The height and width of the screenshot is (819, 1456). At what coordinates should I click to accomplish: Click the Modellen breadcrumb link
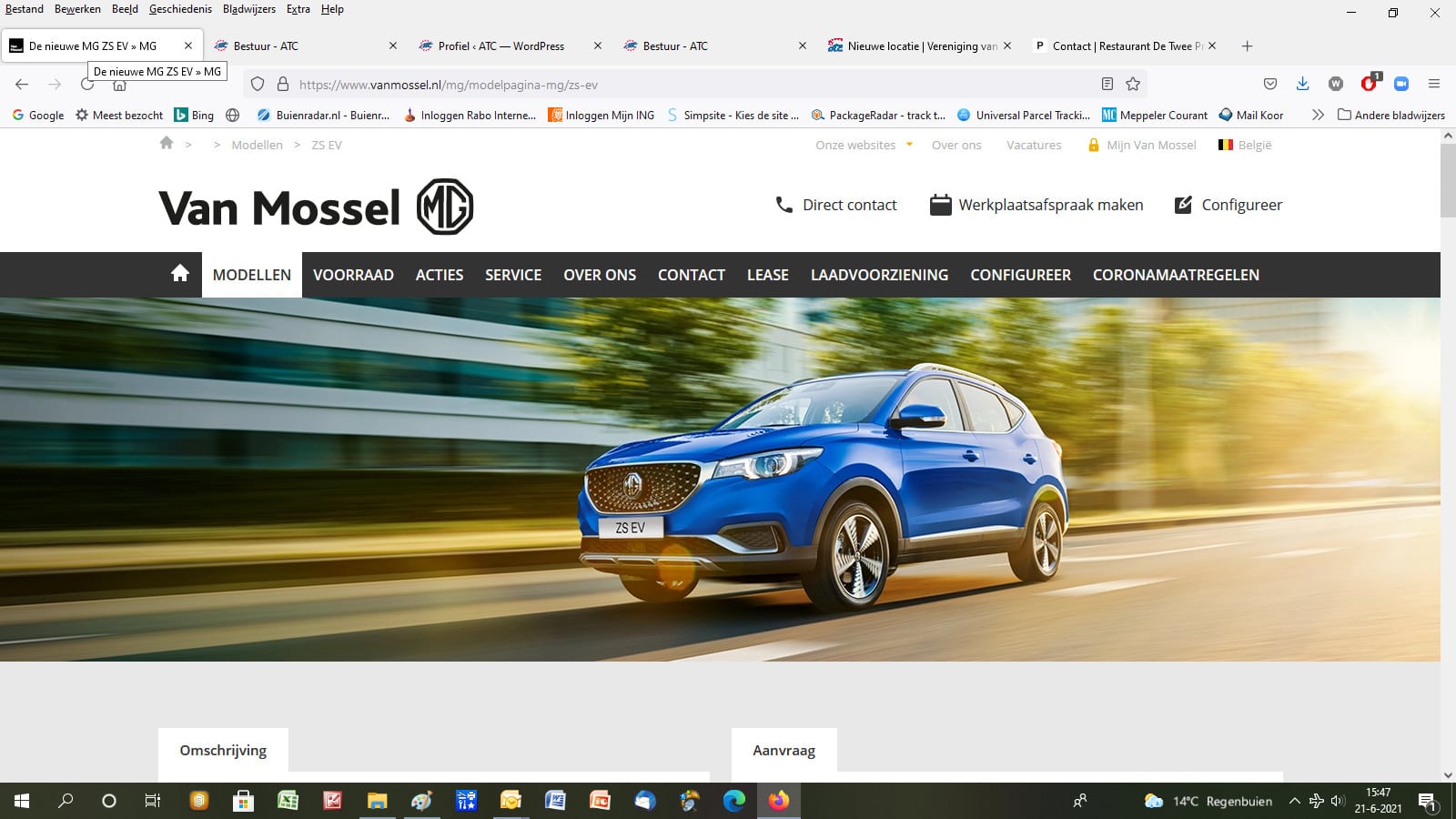[257, 145]
